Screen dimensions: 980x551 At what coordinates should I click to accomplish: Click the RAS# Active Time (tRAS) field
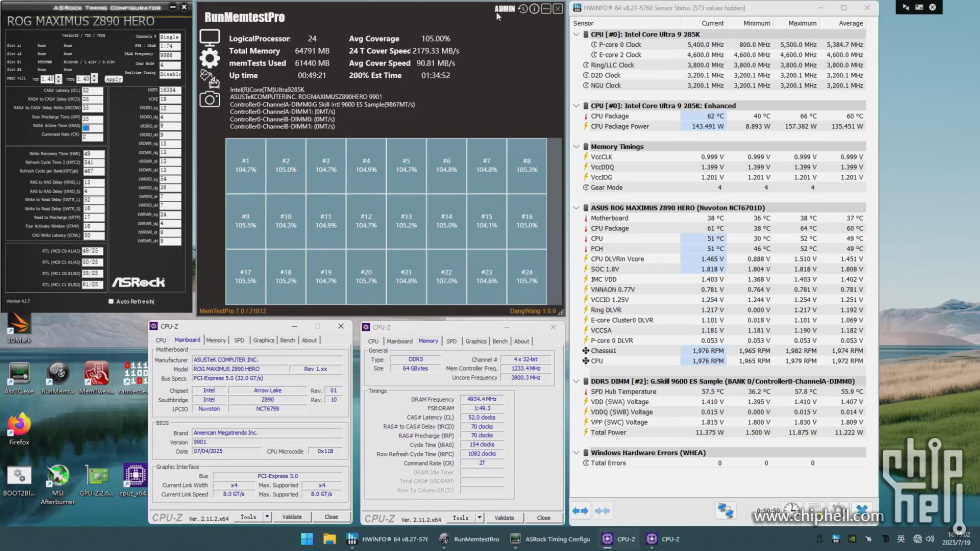[x=92, y=126]
